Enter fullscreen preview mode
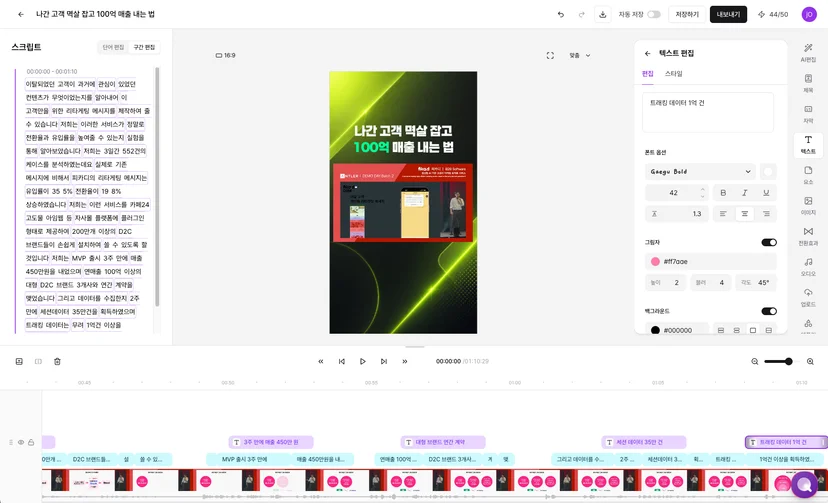Image resolution: width=828 pixels, height=503 pixels. click(x=550, y=55)
